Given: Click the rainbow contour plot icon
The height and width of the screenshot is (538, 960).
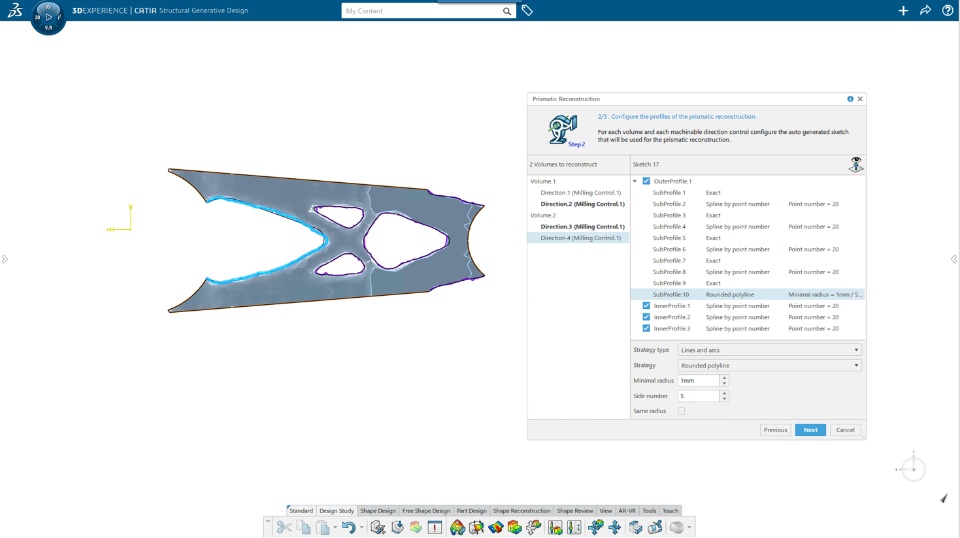Looking at the screenshot, I should (457, 527).
